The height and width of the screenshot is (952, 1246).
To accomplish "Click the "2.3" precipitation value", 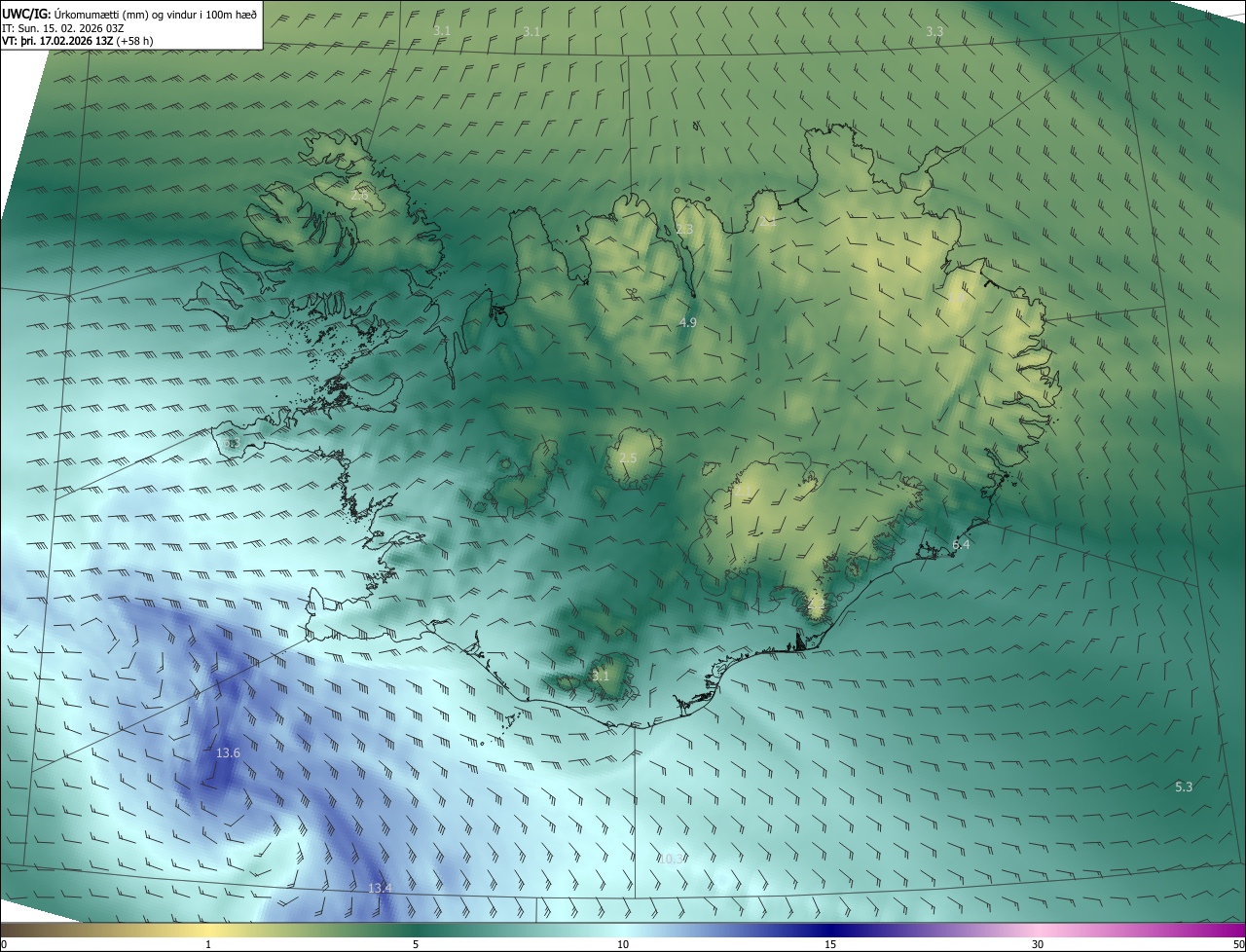I will click(x=684, y=230).
